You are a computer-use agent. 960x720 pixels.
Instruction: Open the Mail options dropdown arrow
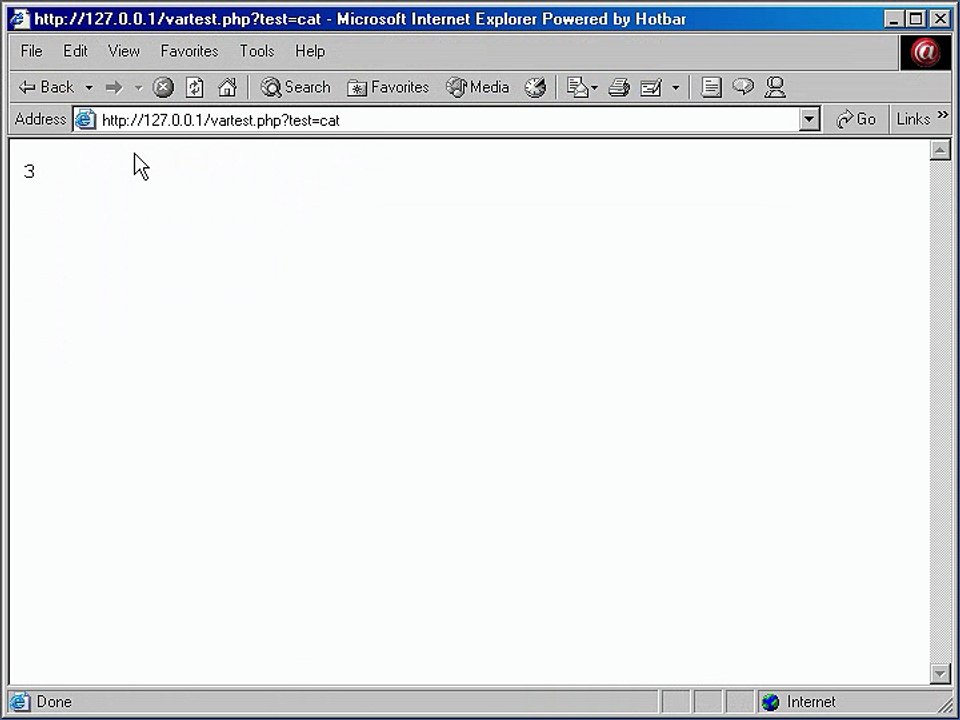pyautogui.click(x=594, y=88)
